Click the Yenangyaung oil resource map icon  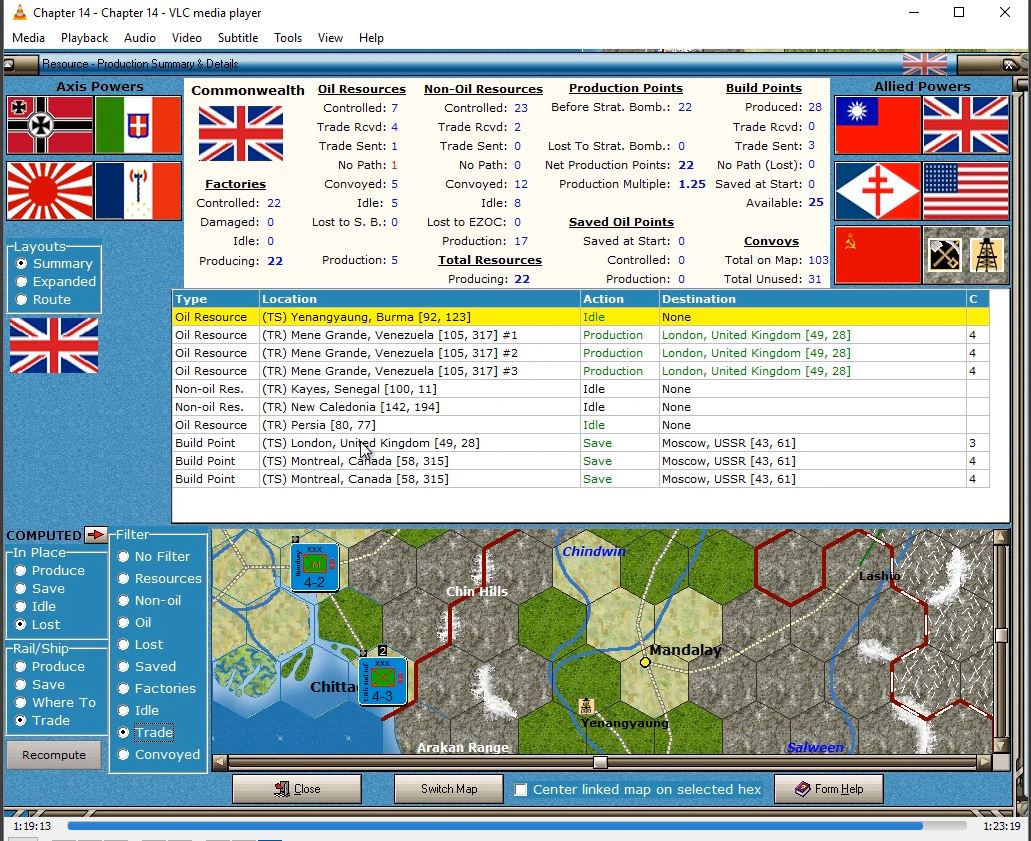tap(586, 706)
